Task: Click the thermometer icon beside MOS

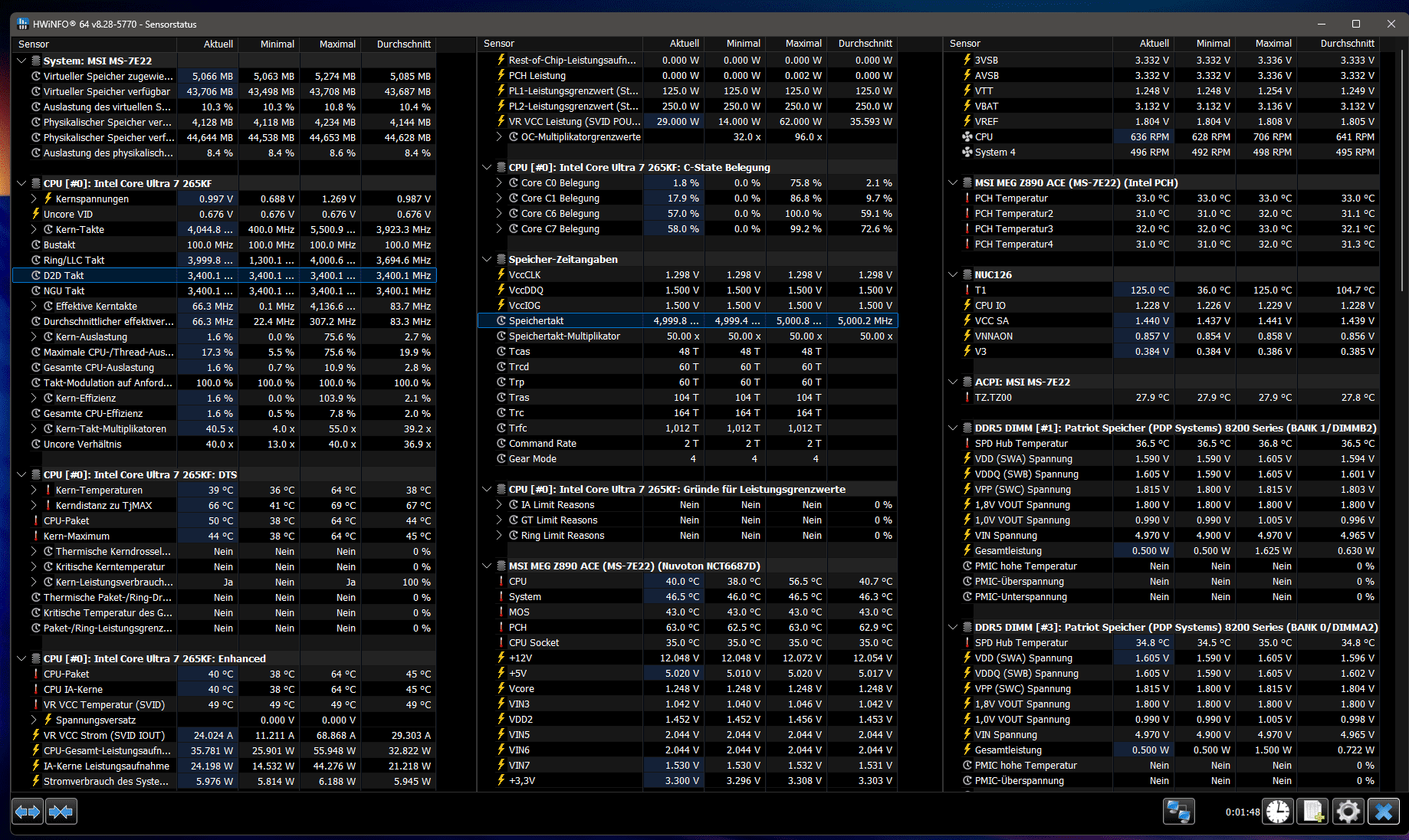Action: tap(501, 612)
